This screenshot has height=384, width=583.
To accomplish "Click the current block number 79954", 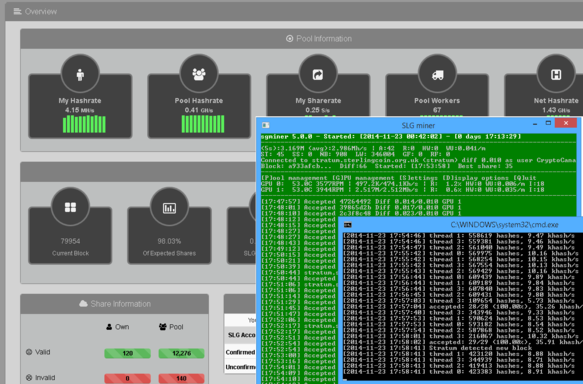I will (70, 241).
